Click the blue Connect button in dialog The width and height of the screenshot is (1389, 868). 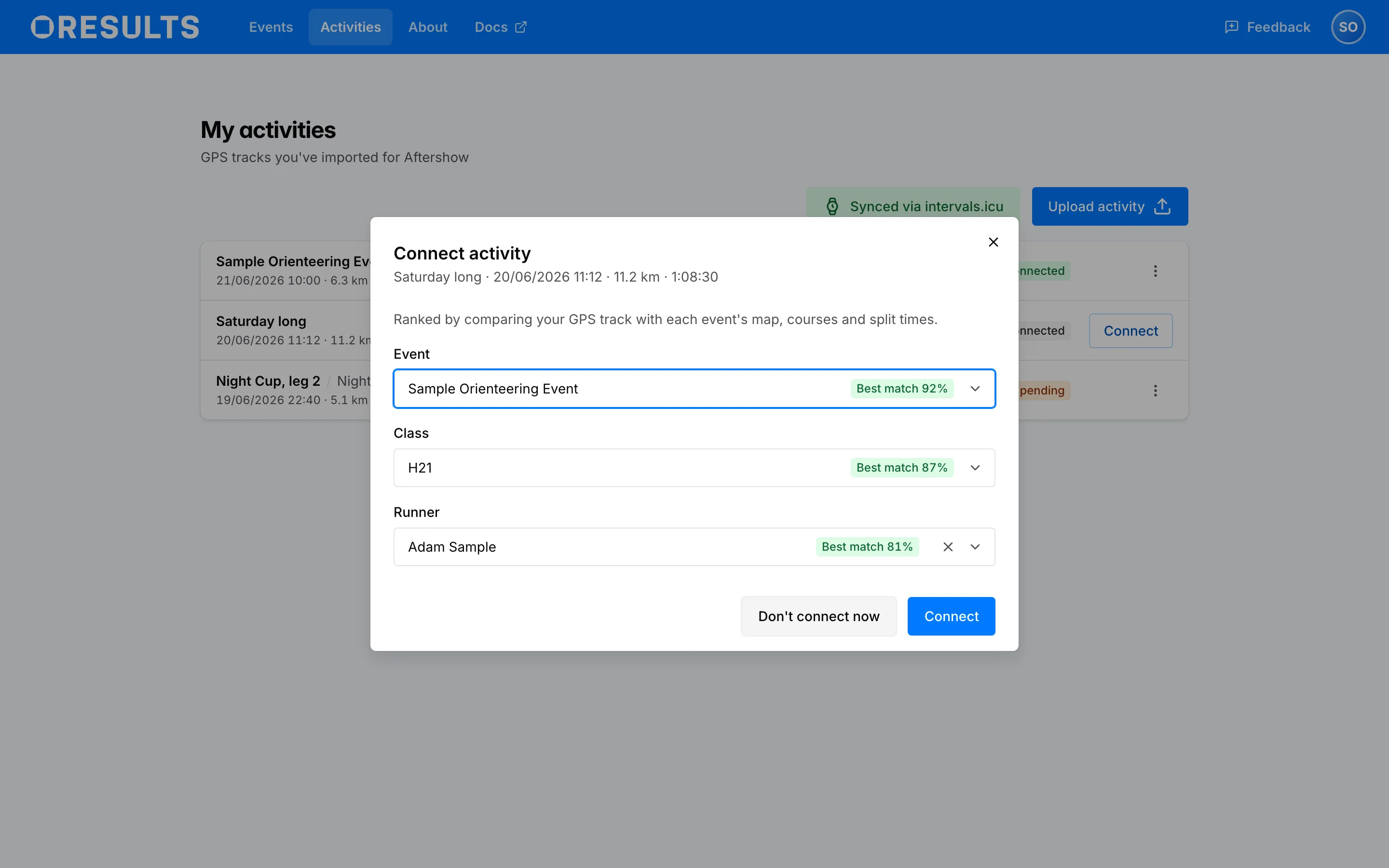click(951, 616)
